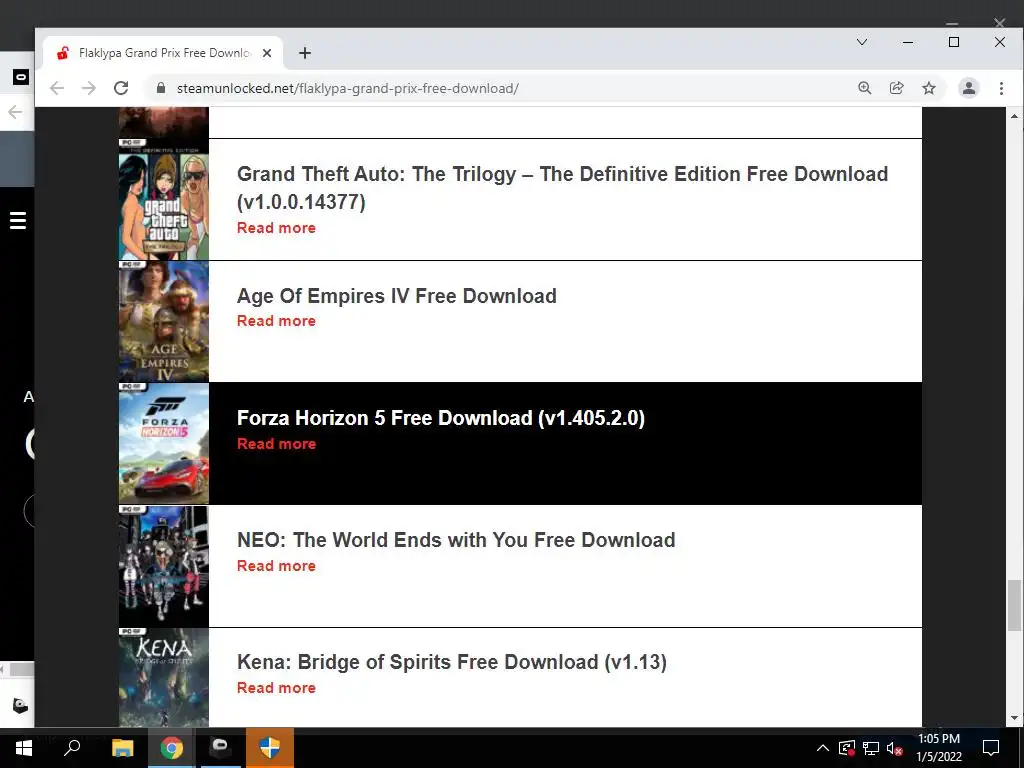Click the scrollbar down arrow
This screenshot has height=768, width=1024.
click(x=1014, y=718)
